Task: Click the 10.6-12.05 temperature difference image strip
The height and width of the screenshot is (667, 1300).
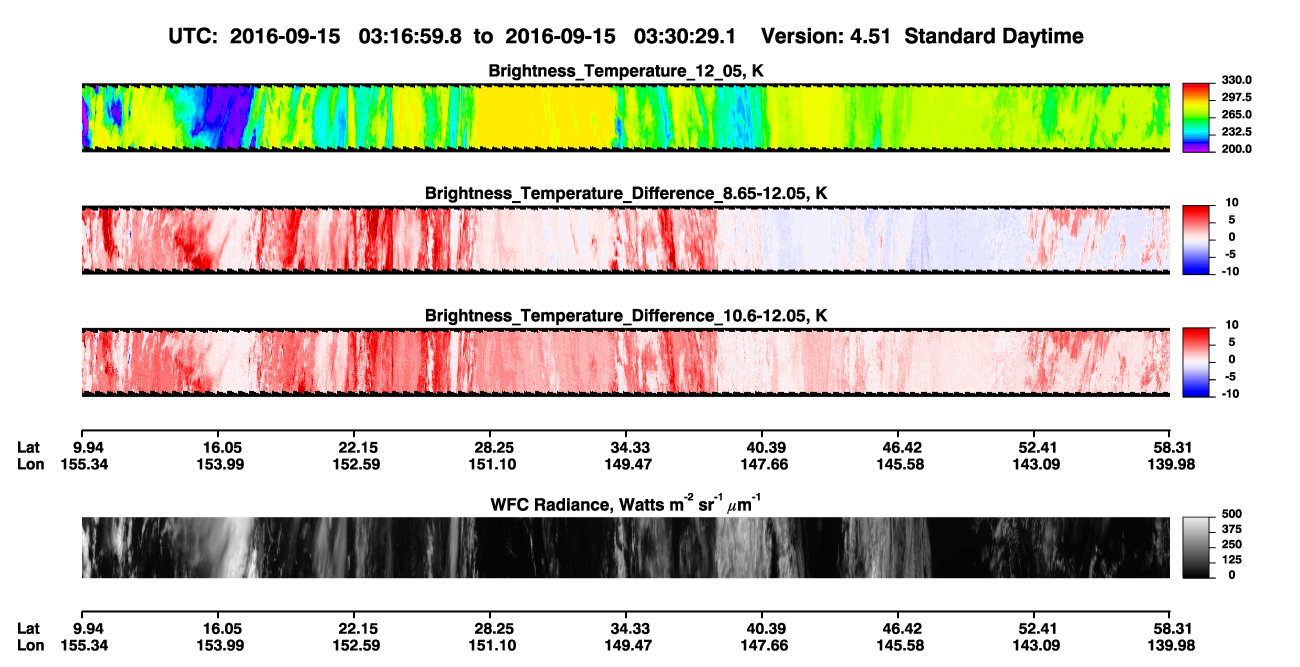Action: tap(625, 362)
